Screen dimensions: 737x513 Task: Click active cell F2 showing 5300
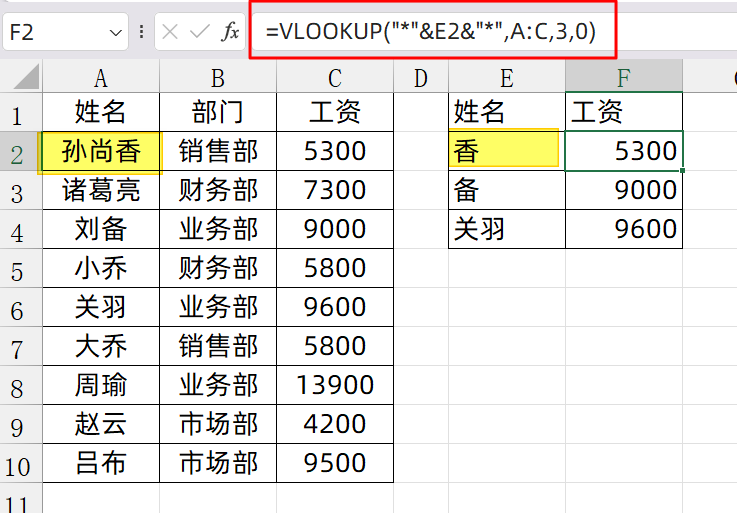pyautogui.click(x=624, y=151)
